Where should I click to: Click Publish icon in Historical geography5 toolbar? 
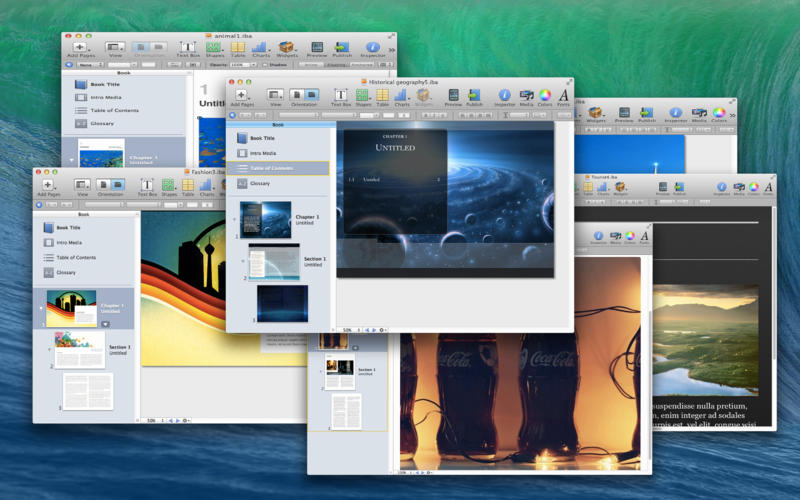click(474, 96)
